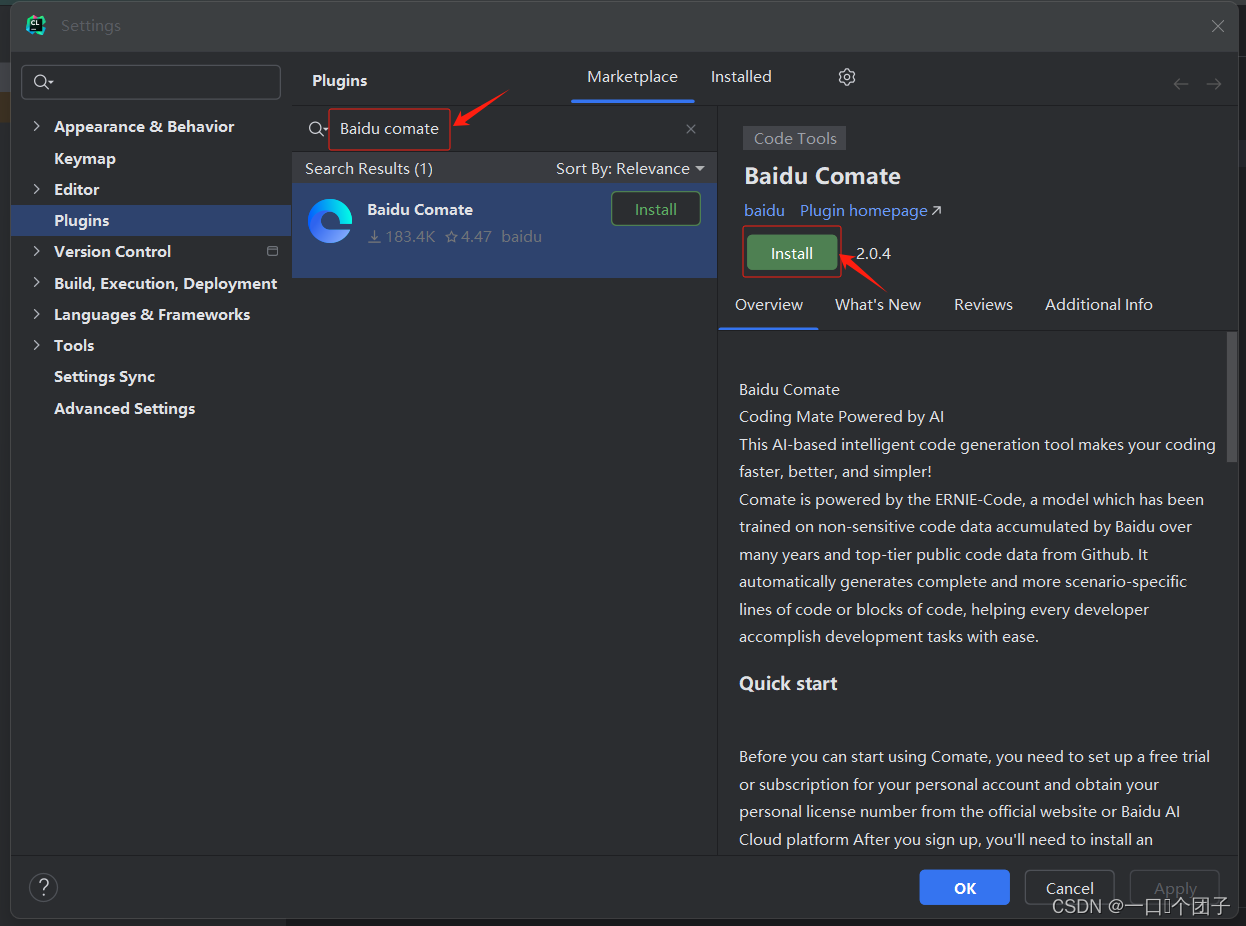Click the plugins settings gear icon

847,77
